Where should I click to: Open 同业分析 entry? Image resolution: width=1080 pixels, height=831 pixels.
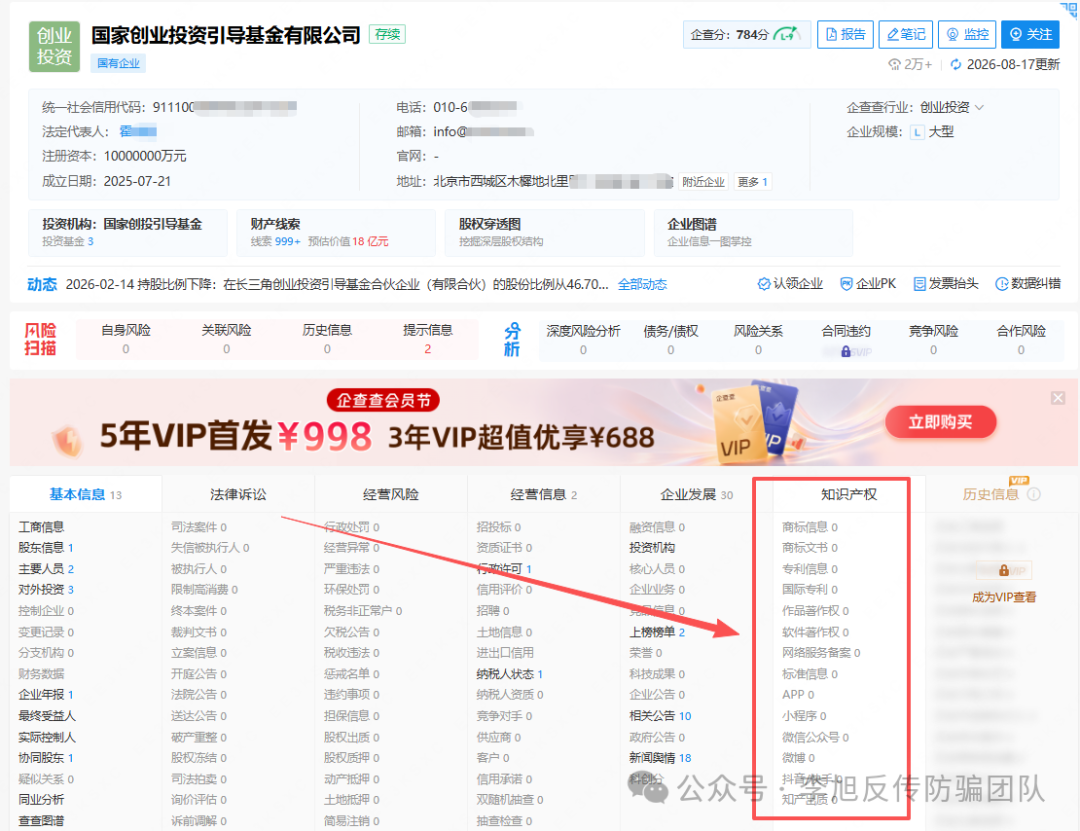click(41, 800)
